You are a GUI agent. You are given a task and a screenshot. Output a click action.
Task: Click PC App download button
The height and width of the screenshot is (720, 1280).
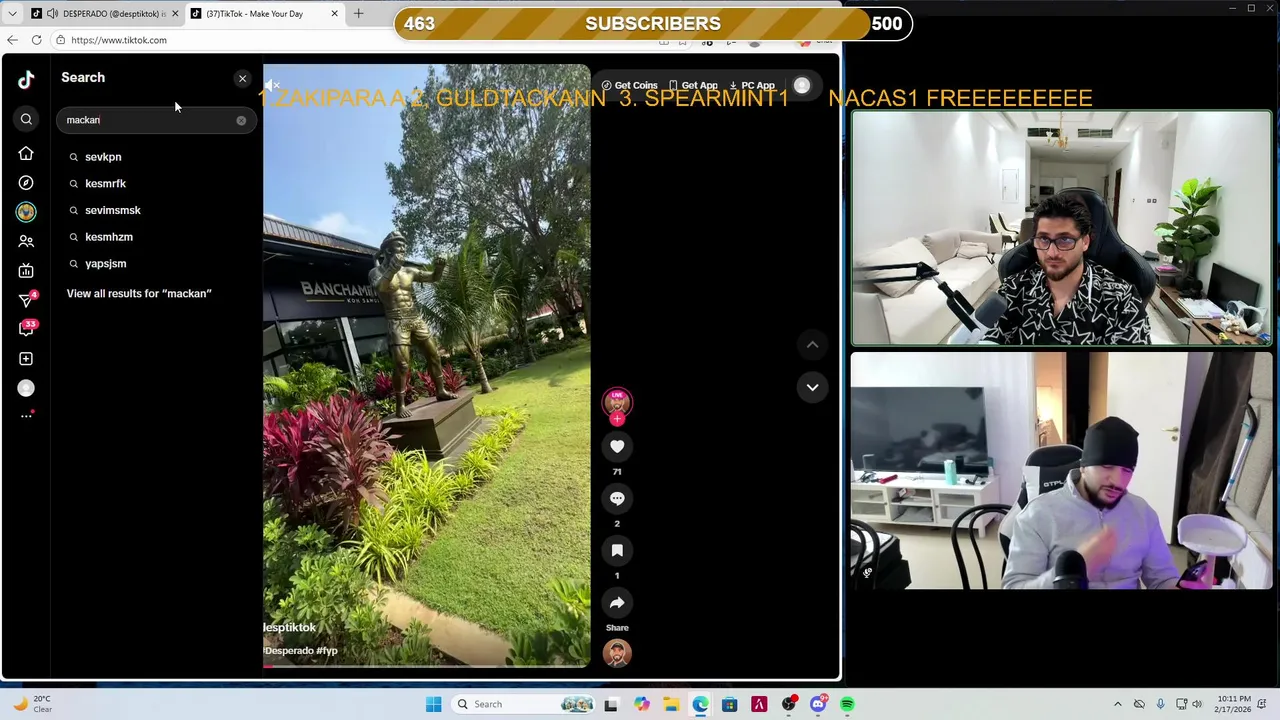click(752, 85)
